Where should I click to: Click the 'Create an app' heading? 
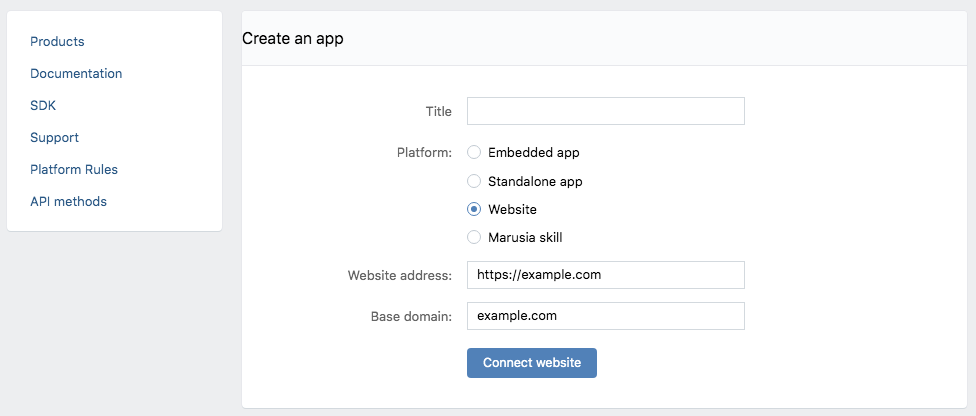[x=293, y=39]
